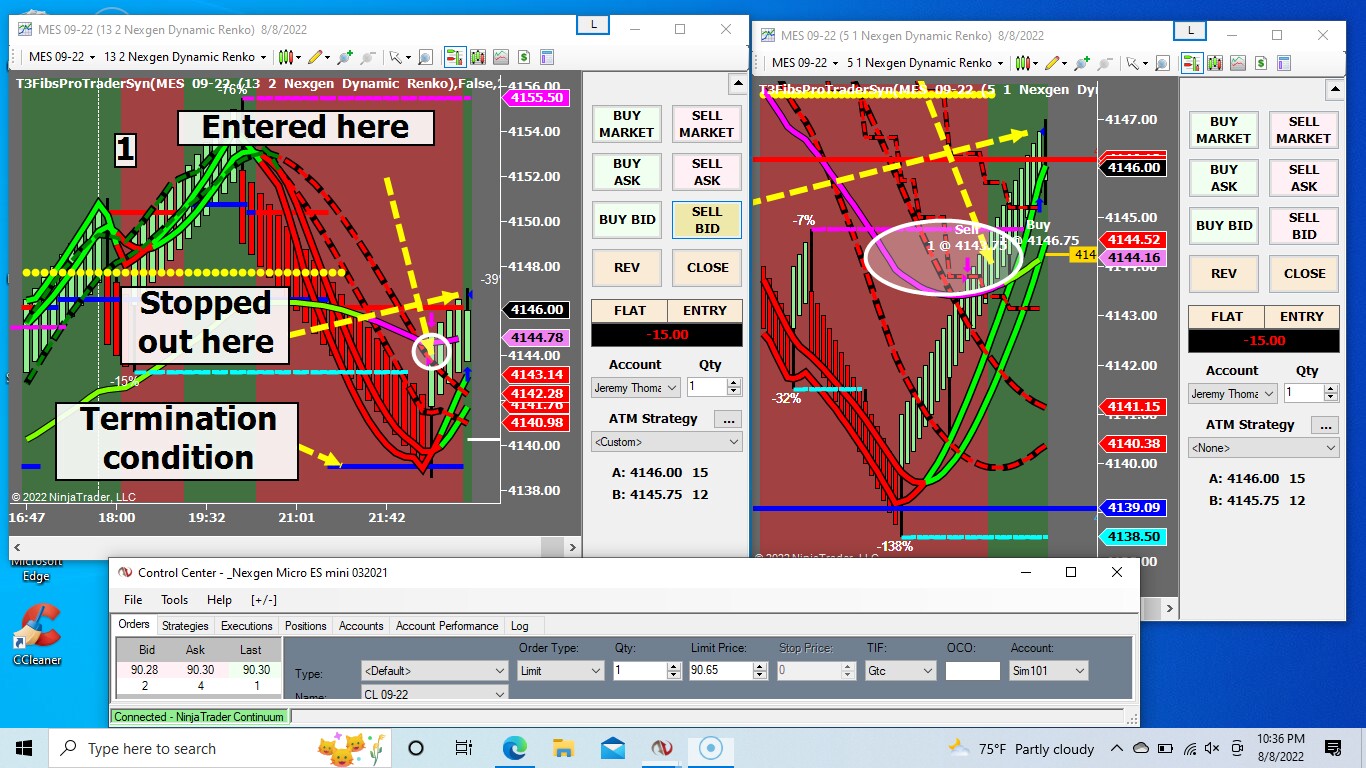Open the candlestick indicators icon next to Chart Trader
Image resolution: width=1366 pixels, height=768 pixels.
478,57
